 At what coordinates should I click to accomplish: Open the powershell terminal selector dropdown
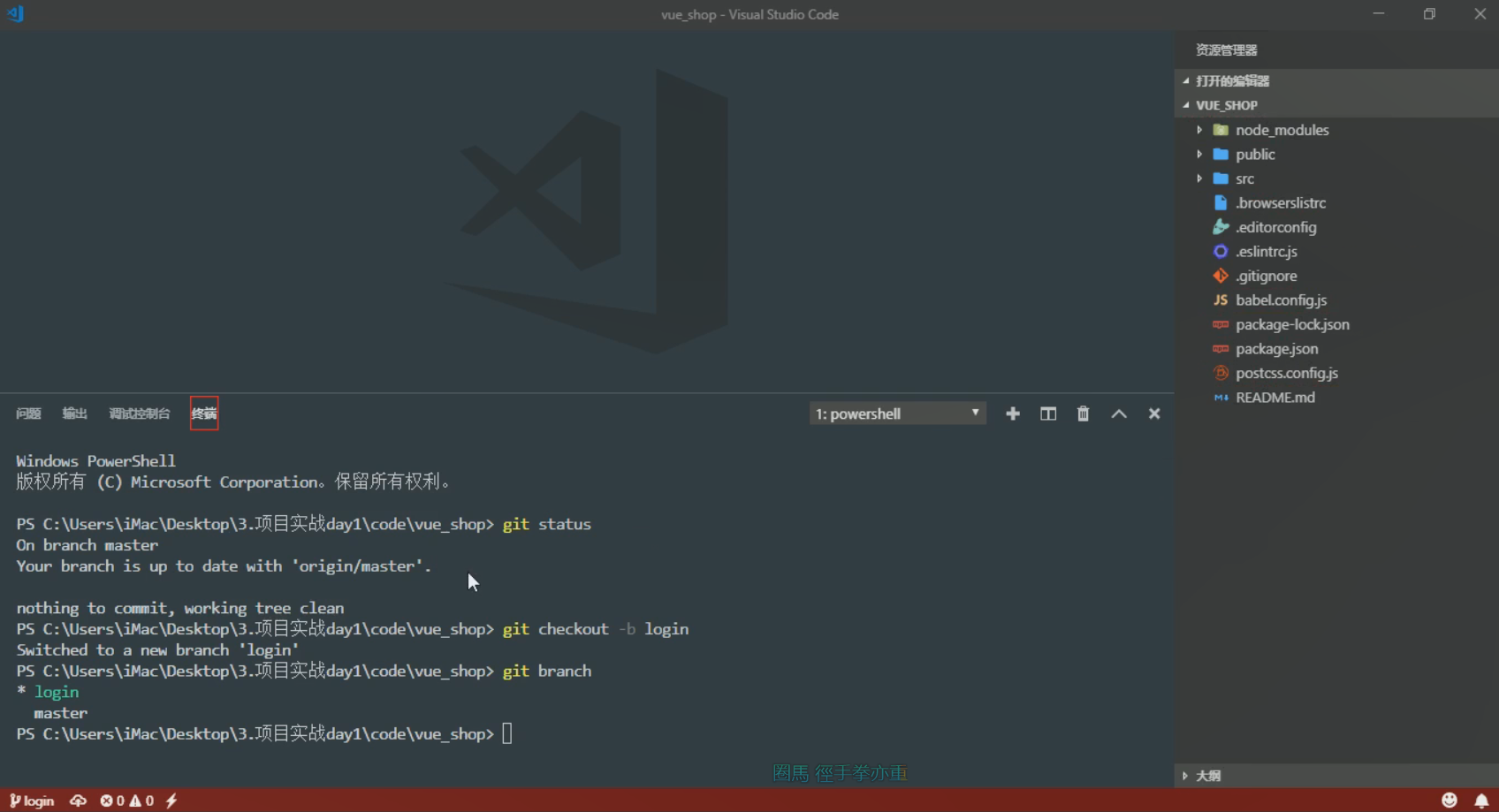[x=898, y=414]
